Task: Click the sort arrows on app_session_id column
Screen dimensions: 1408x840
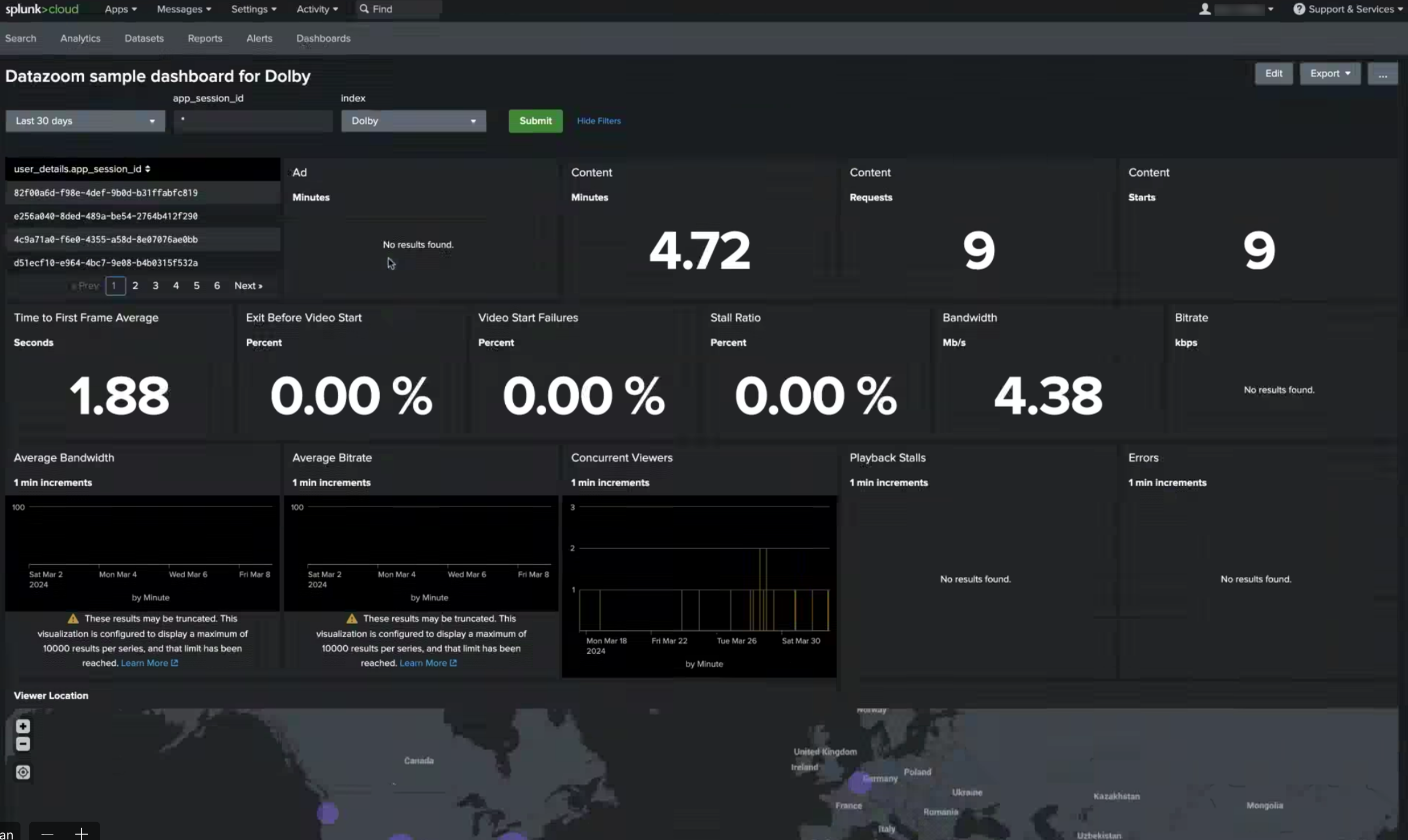Action: pyautogui.click(x=147, y=169)
